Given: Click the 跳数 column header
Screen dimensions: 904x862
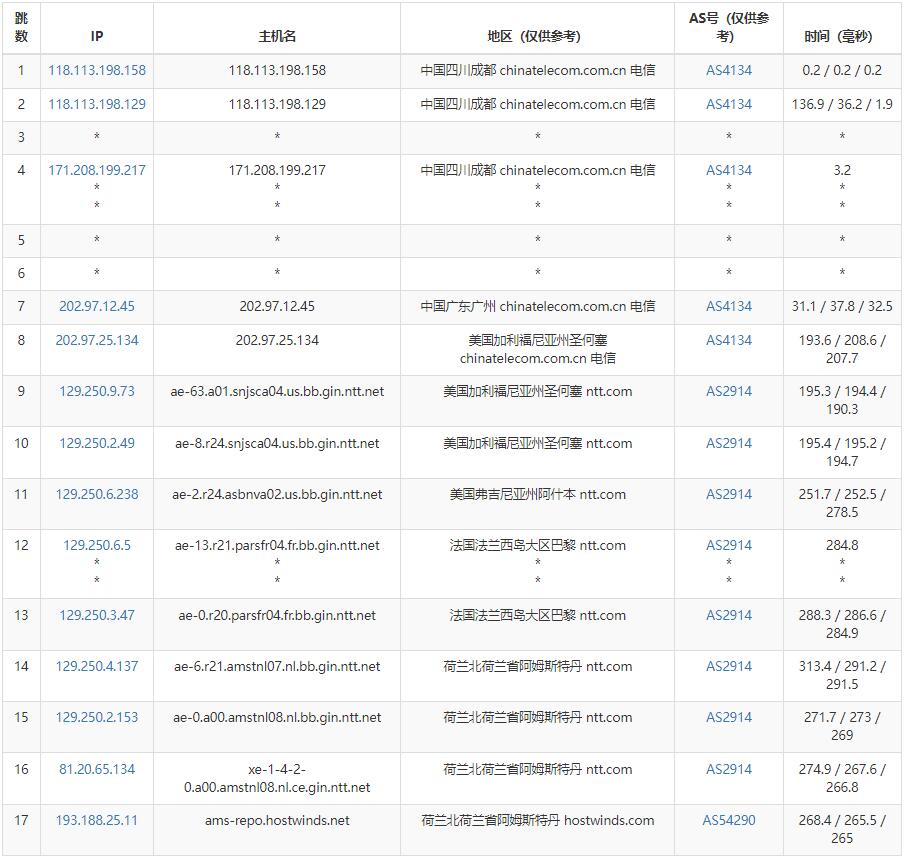Looking at the screenshot, I should click(21, 27).
